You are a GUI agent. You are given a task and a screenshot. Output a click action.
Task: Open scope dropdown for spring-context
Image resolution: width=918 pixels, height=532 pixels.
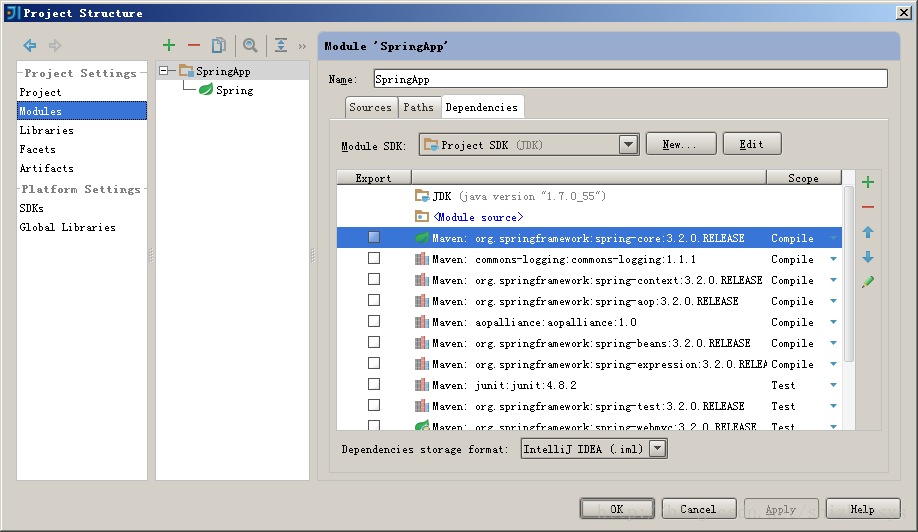pyautogui.click(x=833, y=280)
